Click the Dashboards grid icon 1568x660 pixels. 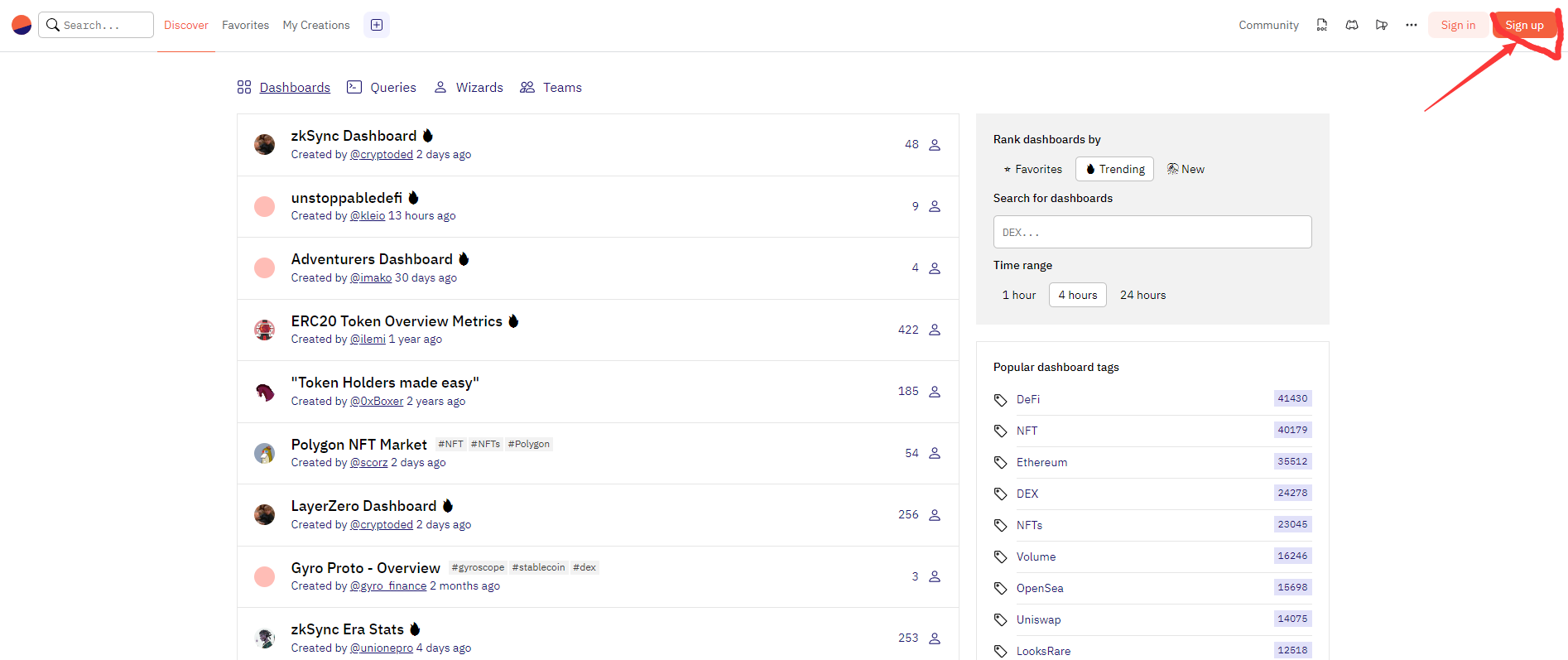tap(244, 87)
